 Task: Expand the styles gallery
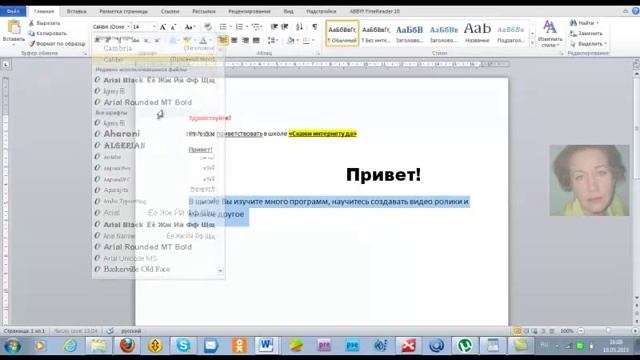(532, 43)
